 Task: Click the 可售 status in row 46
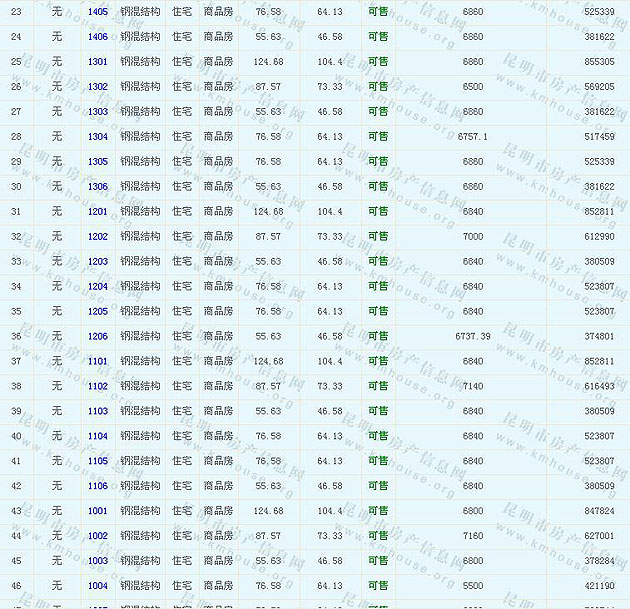click(378, 586)
